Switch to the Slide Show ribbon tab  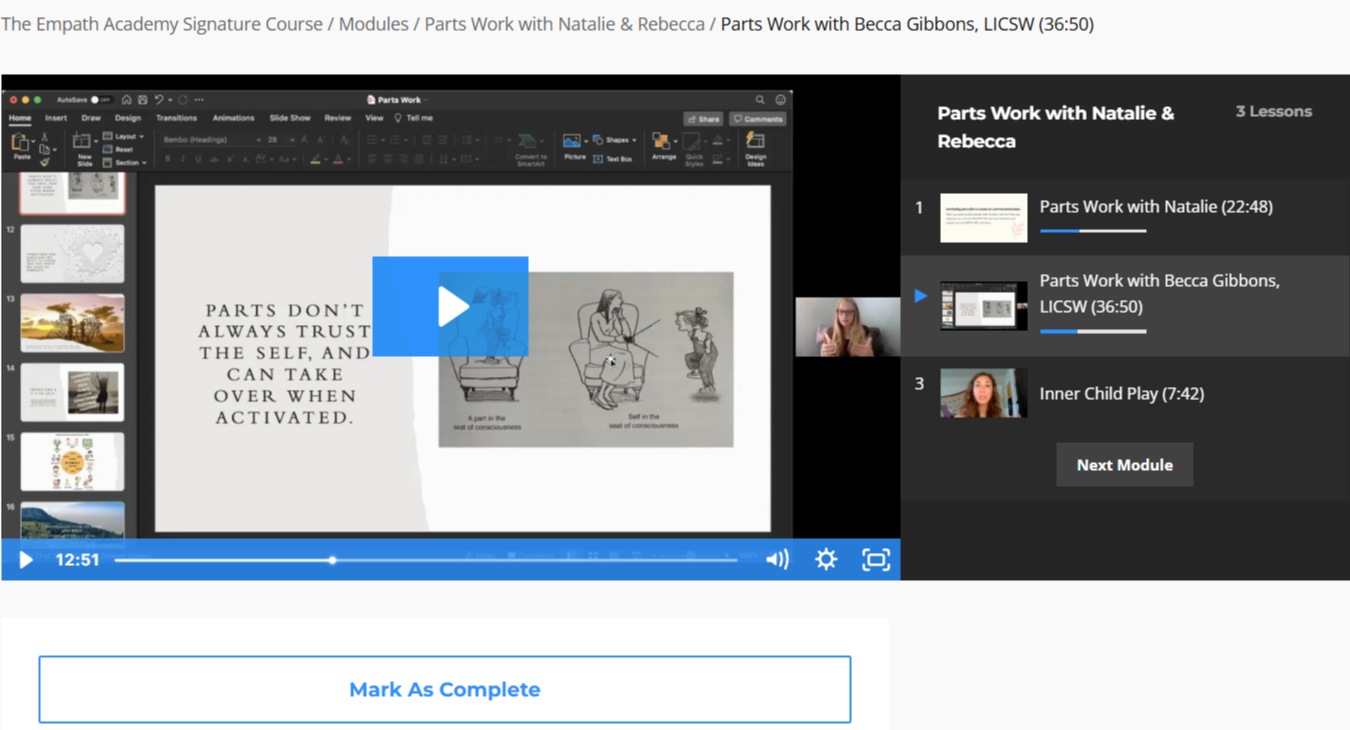tap(290, 118)
